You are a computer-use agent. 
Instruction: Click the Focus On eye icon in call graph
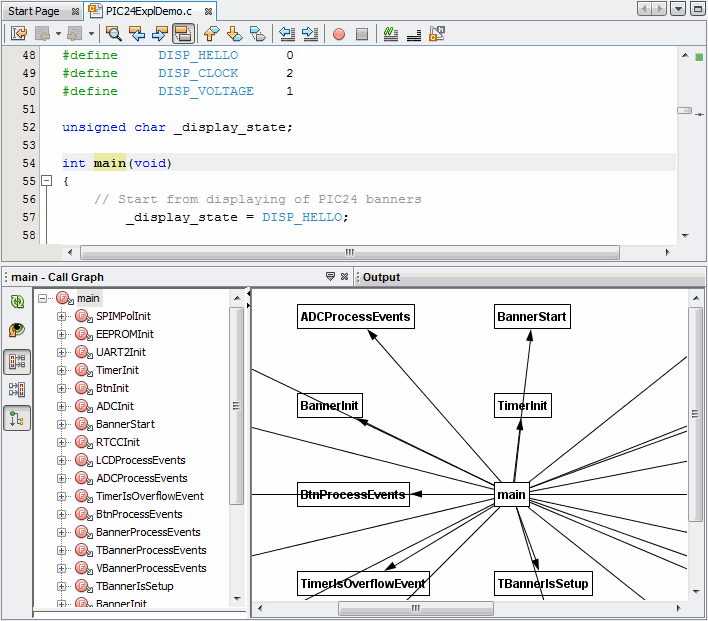point(17,330)
